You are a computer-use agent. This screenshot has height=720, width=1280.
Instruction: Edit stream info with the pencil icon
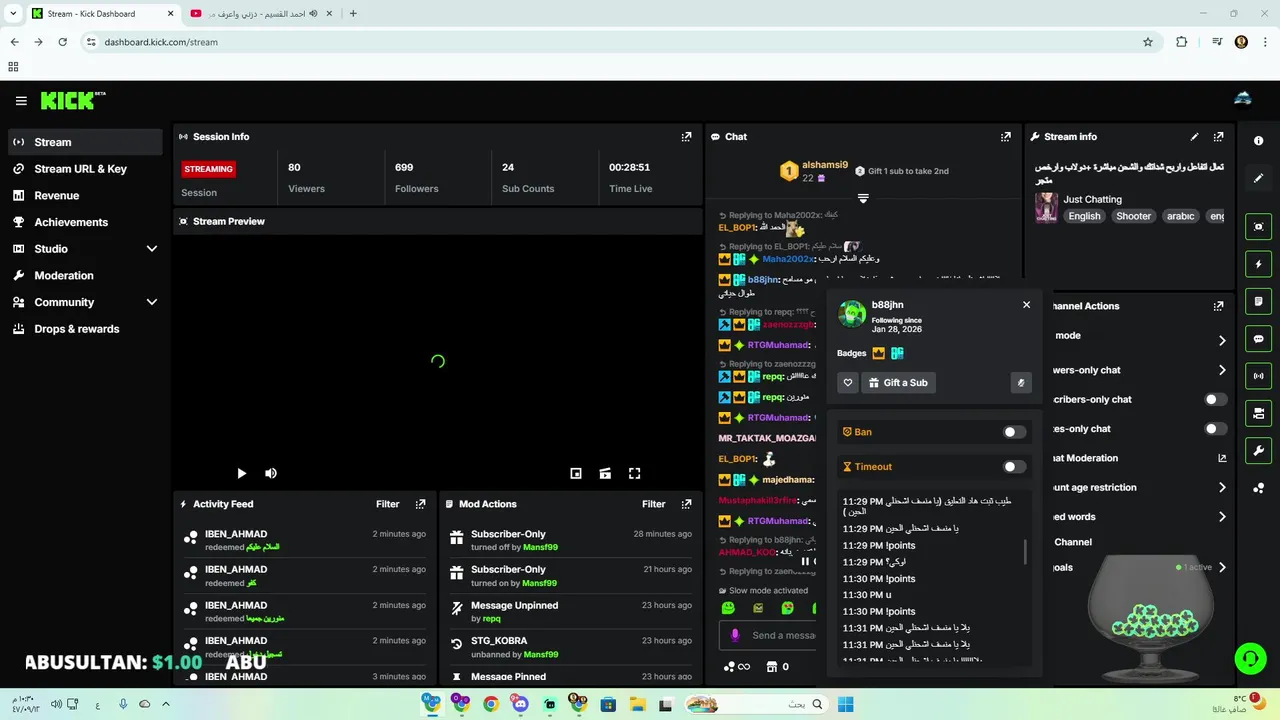[x=1194, y=137]
